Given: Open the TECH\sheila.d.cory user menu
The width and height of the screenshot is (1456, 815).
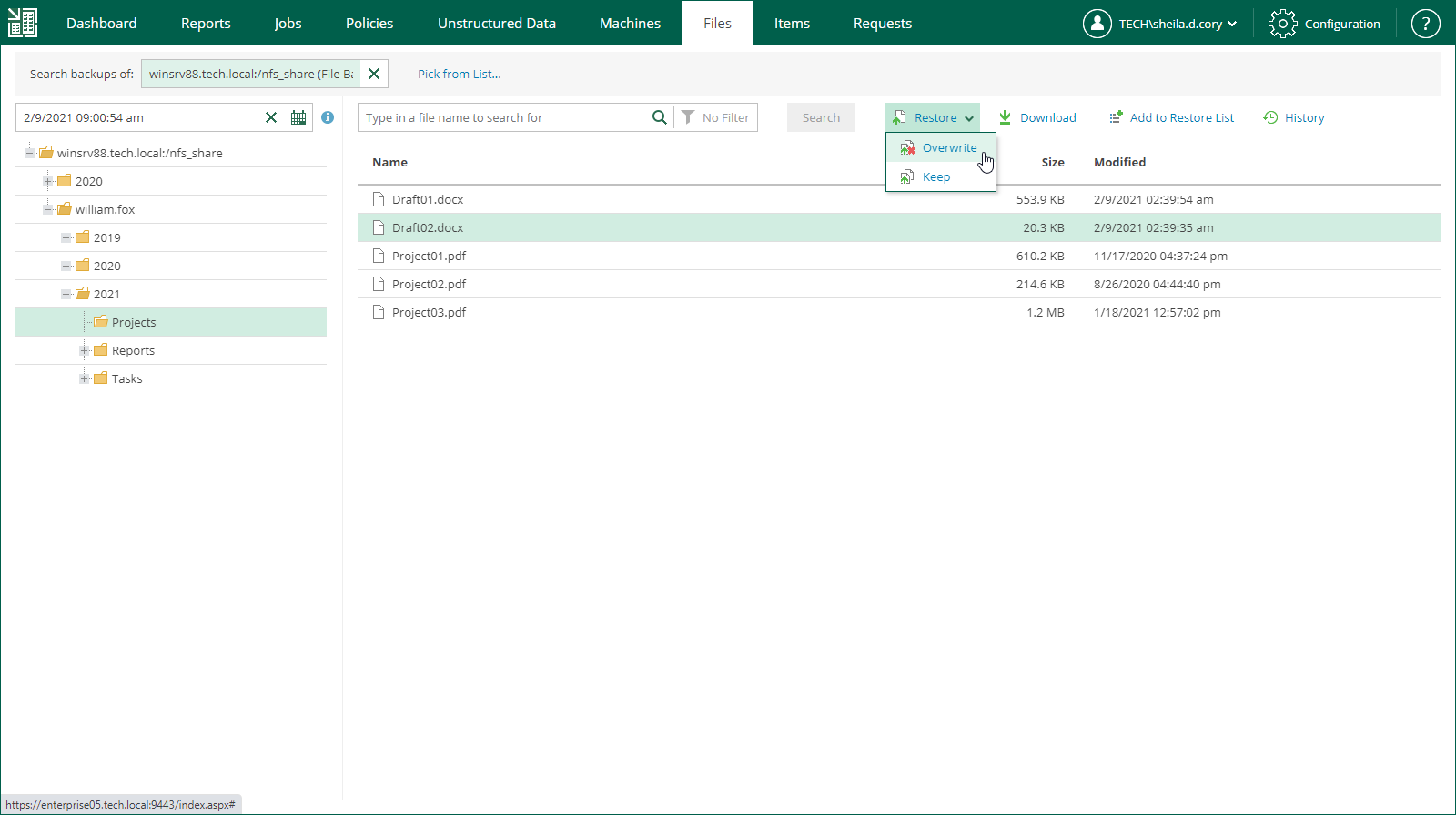Looking at the screenshot, I should pyautogui.click(x=1160, y=24).
